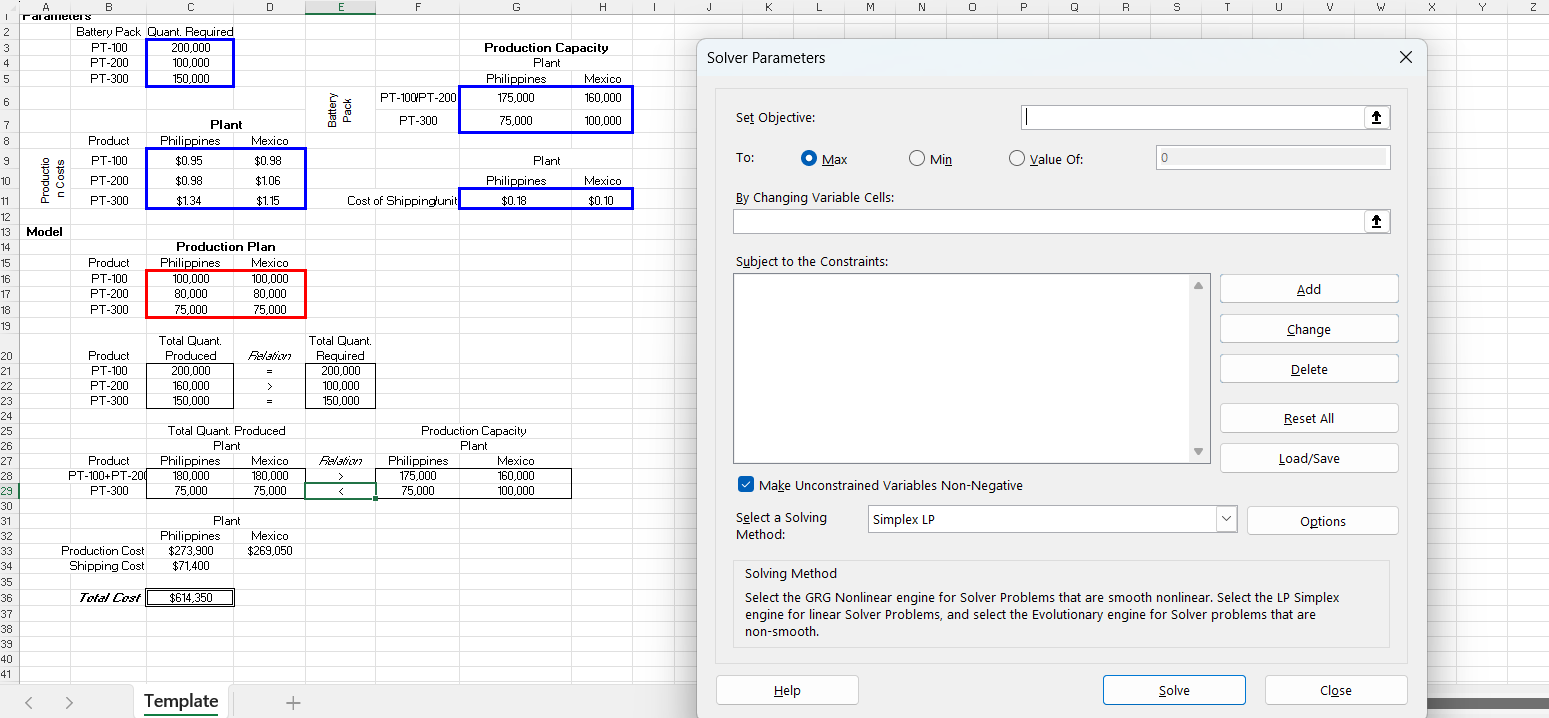Viewport: 1549px width, 718px height.
Task: Click the Value Of number field
Action: [x=1272, y=158]
